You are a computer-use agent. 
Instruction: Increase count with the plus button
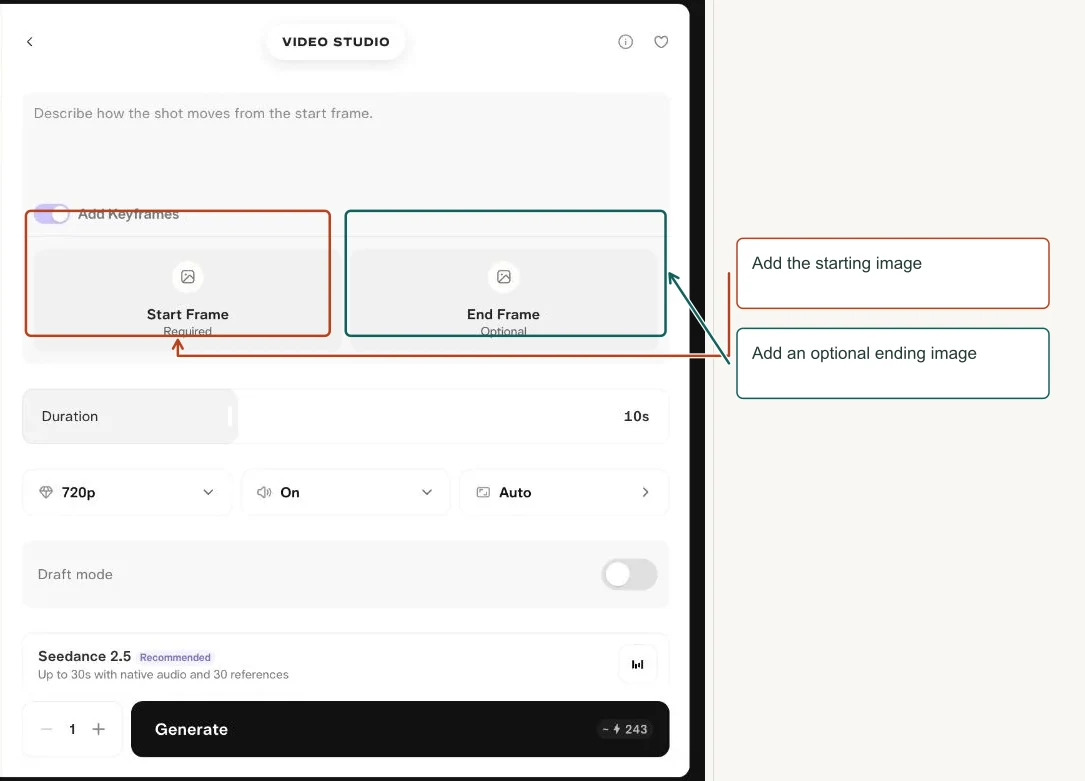pos(98,729)
